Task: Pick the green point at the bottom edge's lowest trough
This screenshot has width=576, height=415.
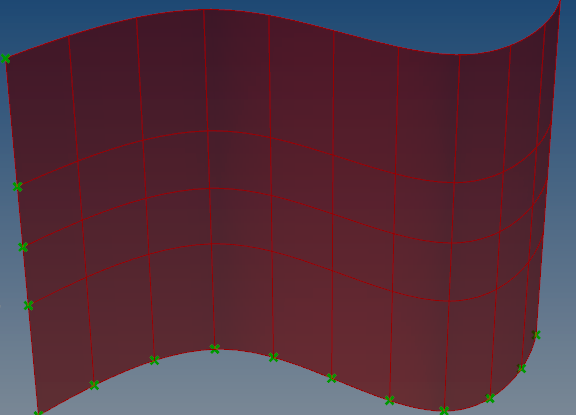Action: [x=444, y=410]
